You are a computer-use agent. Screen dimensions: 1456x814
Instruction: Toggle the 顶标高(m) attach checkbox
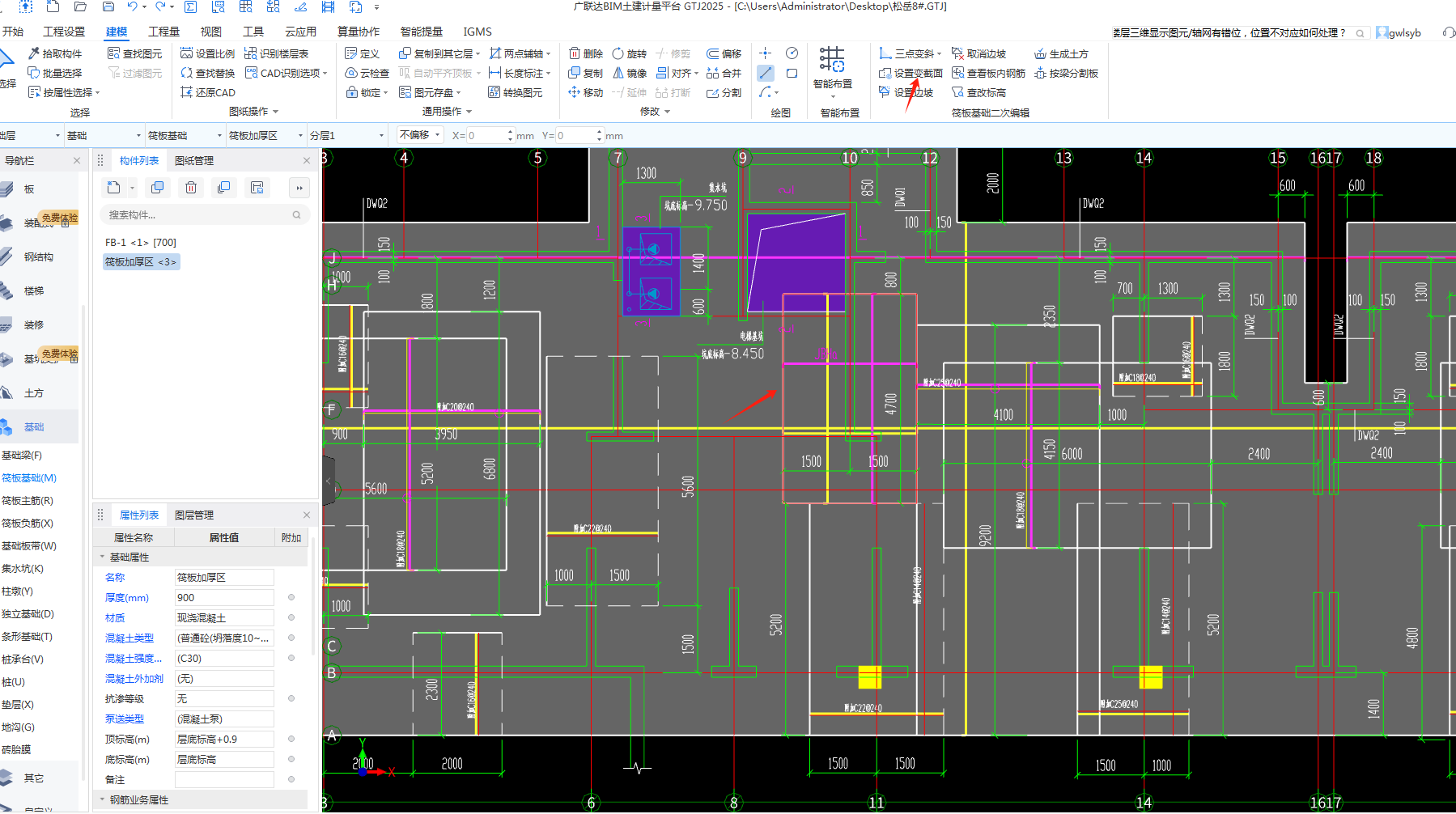[x=291, y=739]
